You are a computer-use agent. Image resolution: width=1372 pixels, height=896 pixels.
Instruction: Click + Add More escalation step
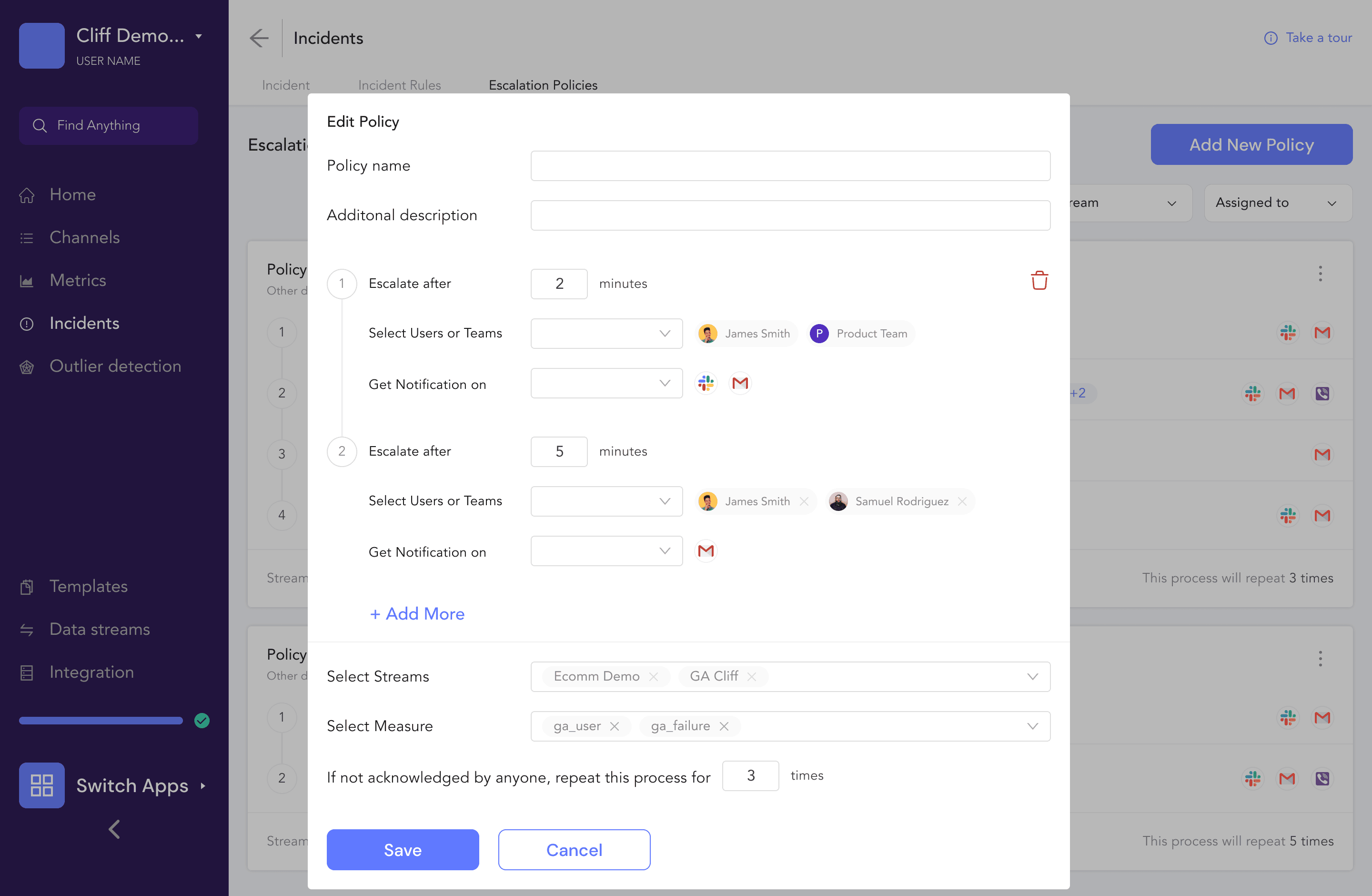click(417, 613)
